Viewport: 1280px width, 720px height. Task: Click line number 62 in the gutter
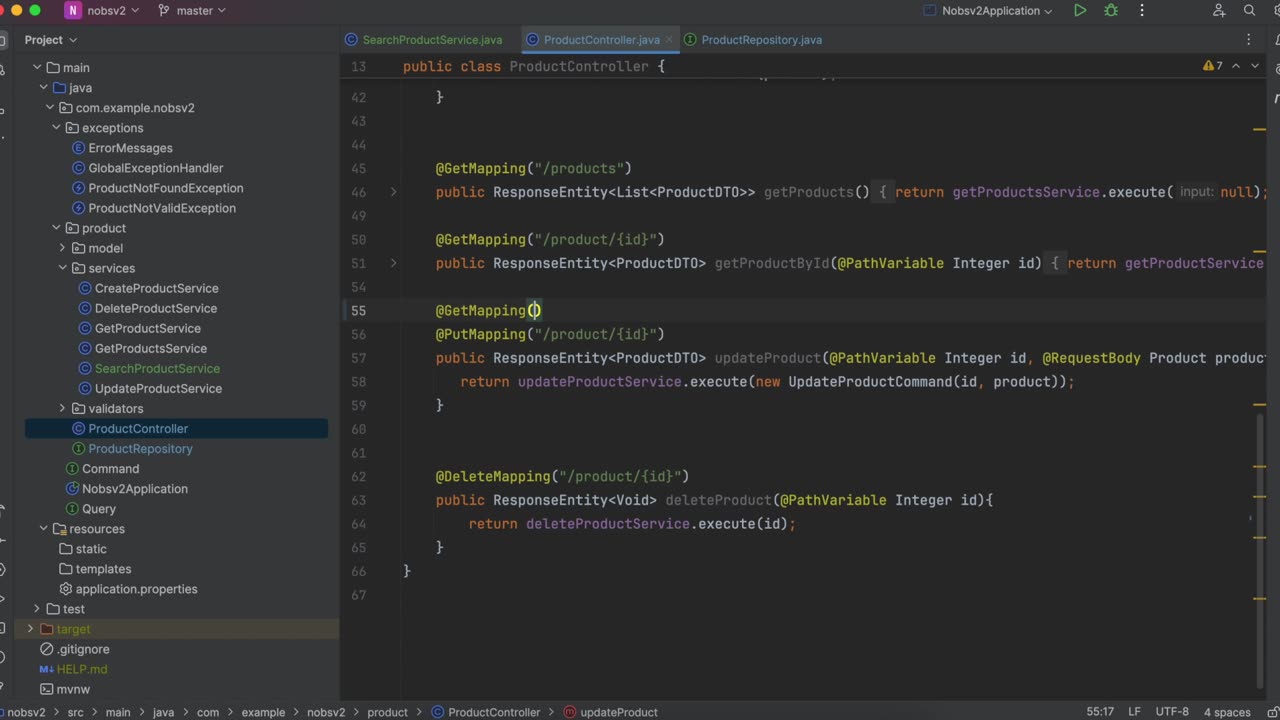(358, 476)
